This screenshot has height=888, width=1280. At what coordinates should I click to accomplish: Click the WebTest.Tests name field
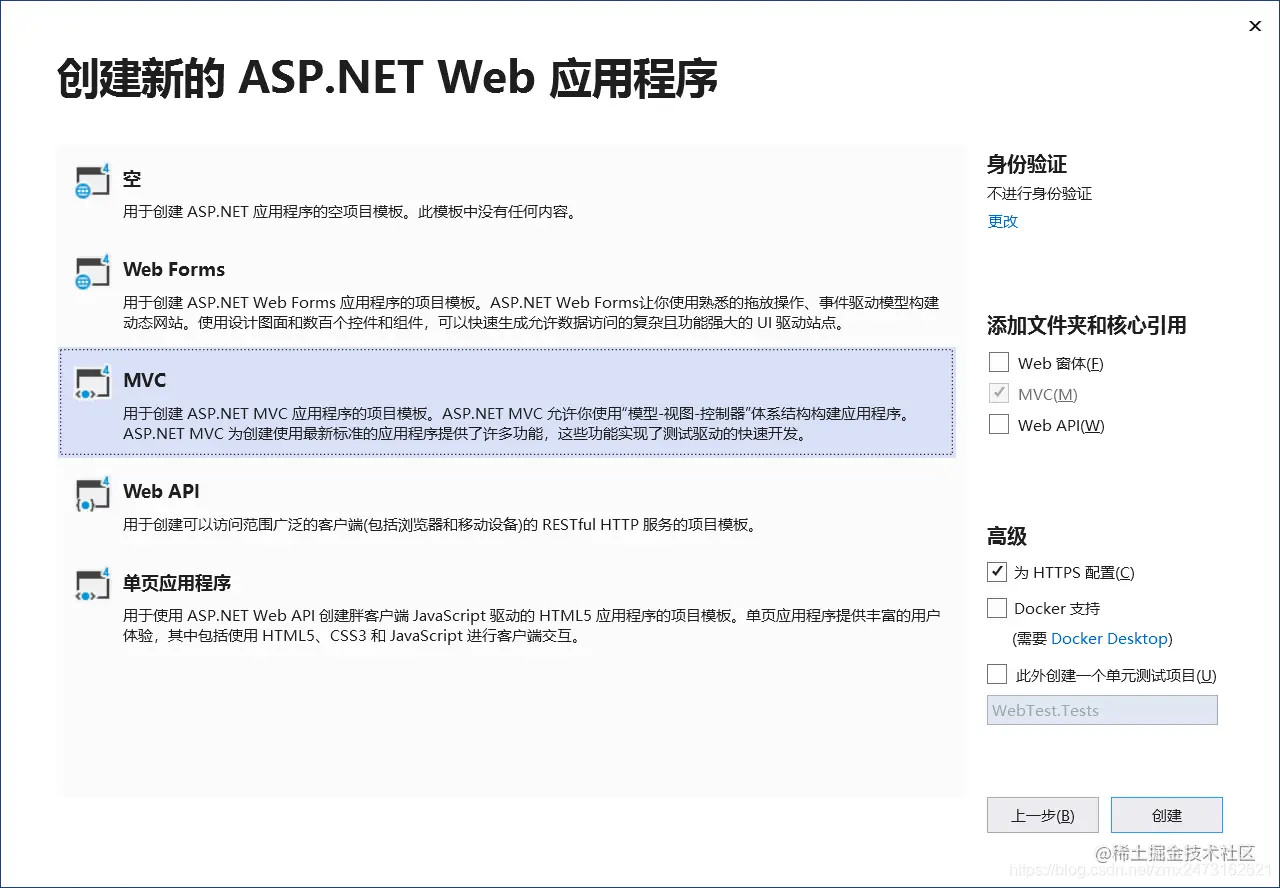pos(1102,710)
